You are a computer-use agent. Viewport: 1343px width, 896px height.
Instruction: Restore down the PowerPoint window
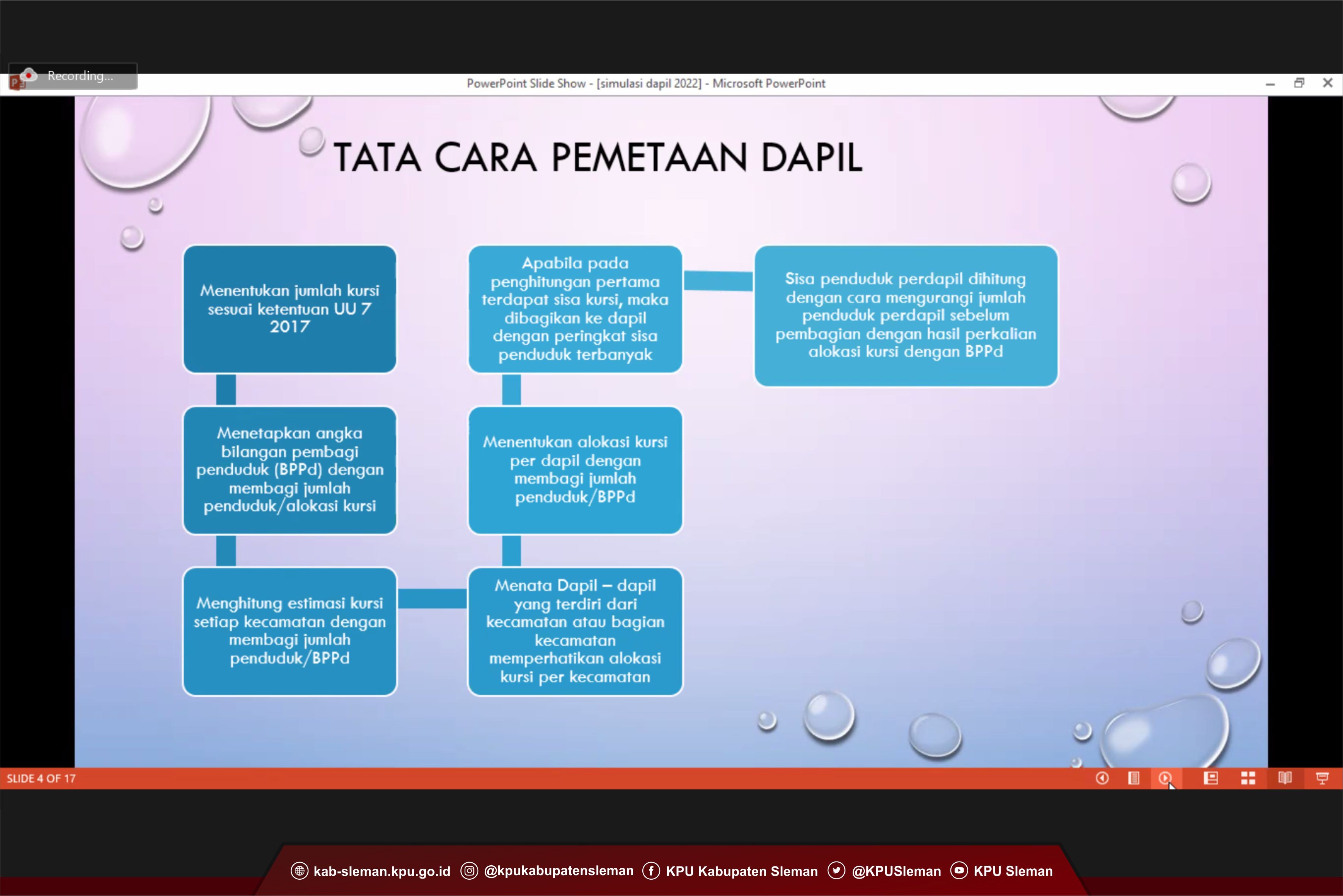coord(1299,83)
